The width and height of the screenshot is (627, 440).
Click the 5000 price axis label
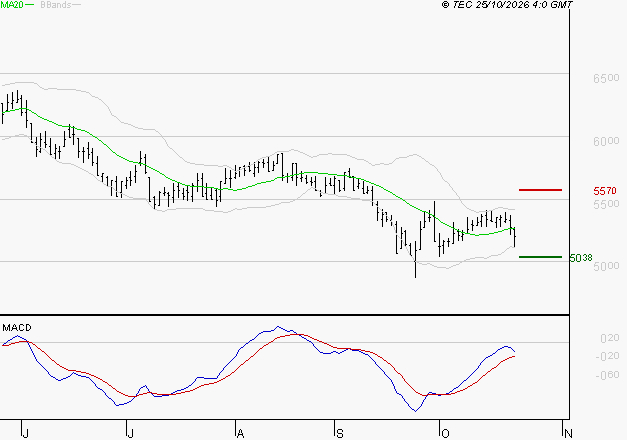click(x=606, y=266)
